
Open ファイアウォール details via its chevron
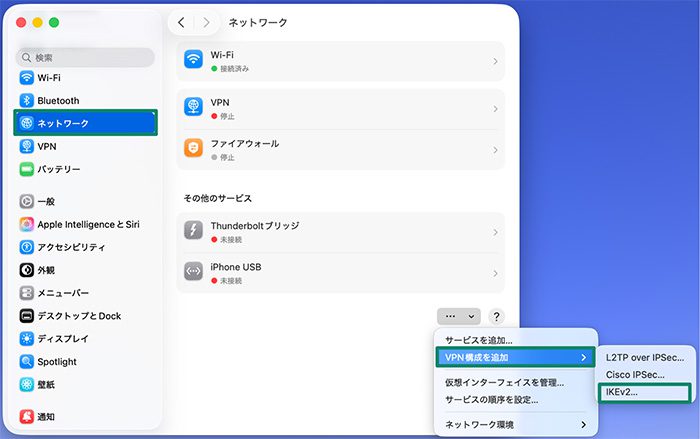495,150
